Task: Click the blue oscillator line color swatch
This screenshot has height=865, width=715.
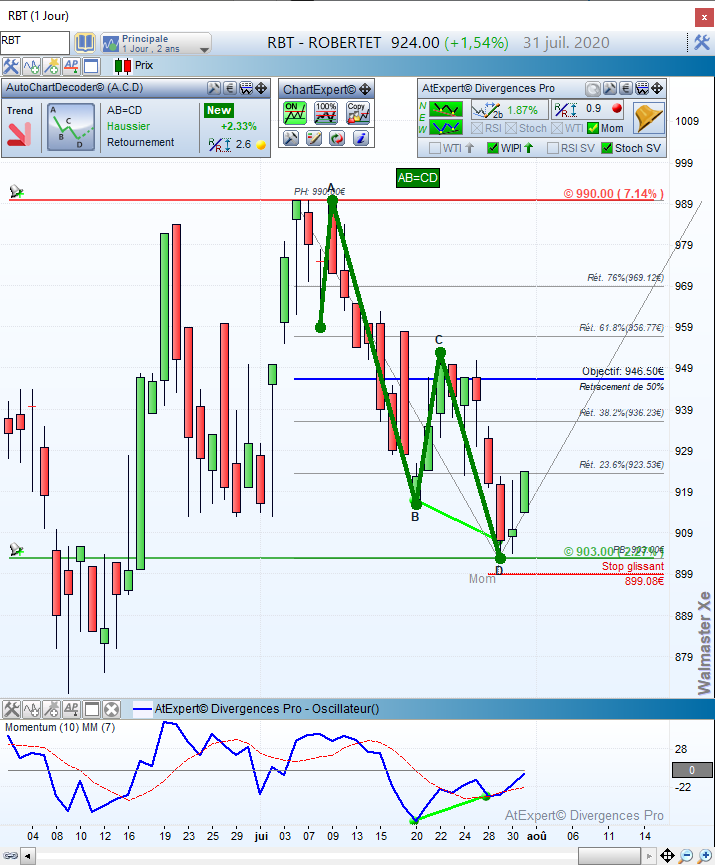Action: (x=142, y=709)
